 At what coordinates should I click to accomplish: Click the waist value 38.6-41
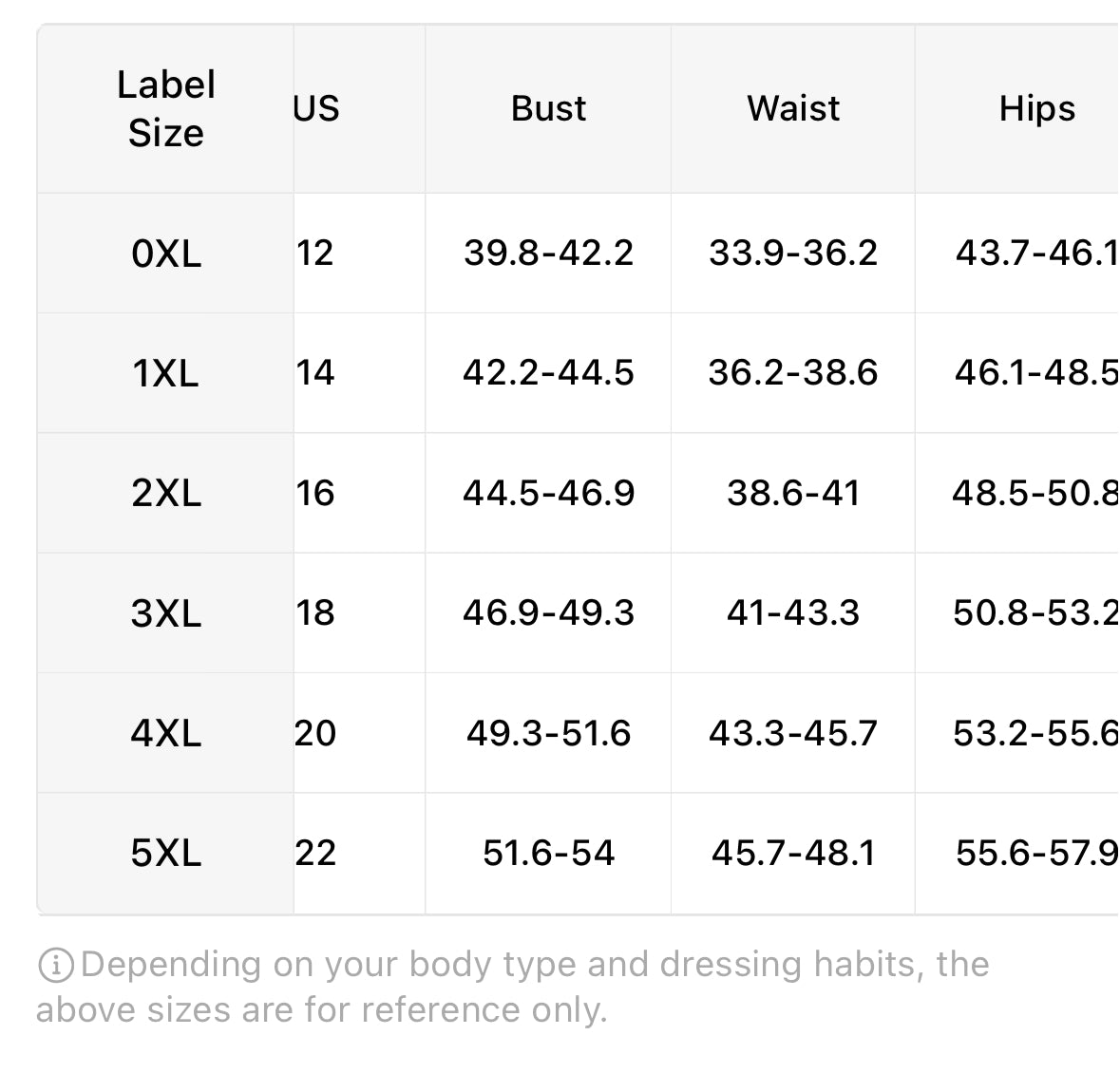pos(793,493)
